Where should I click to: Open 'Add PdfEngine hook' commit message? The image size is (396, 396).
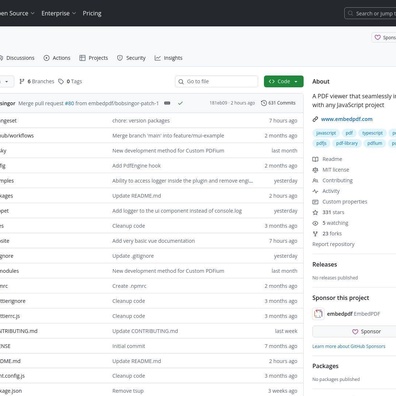pos(136,166)
